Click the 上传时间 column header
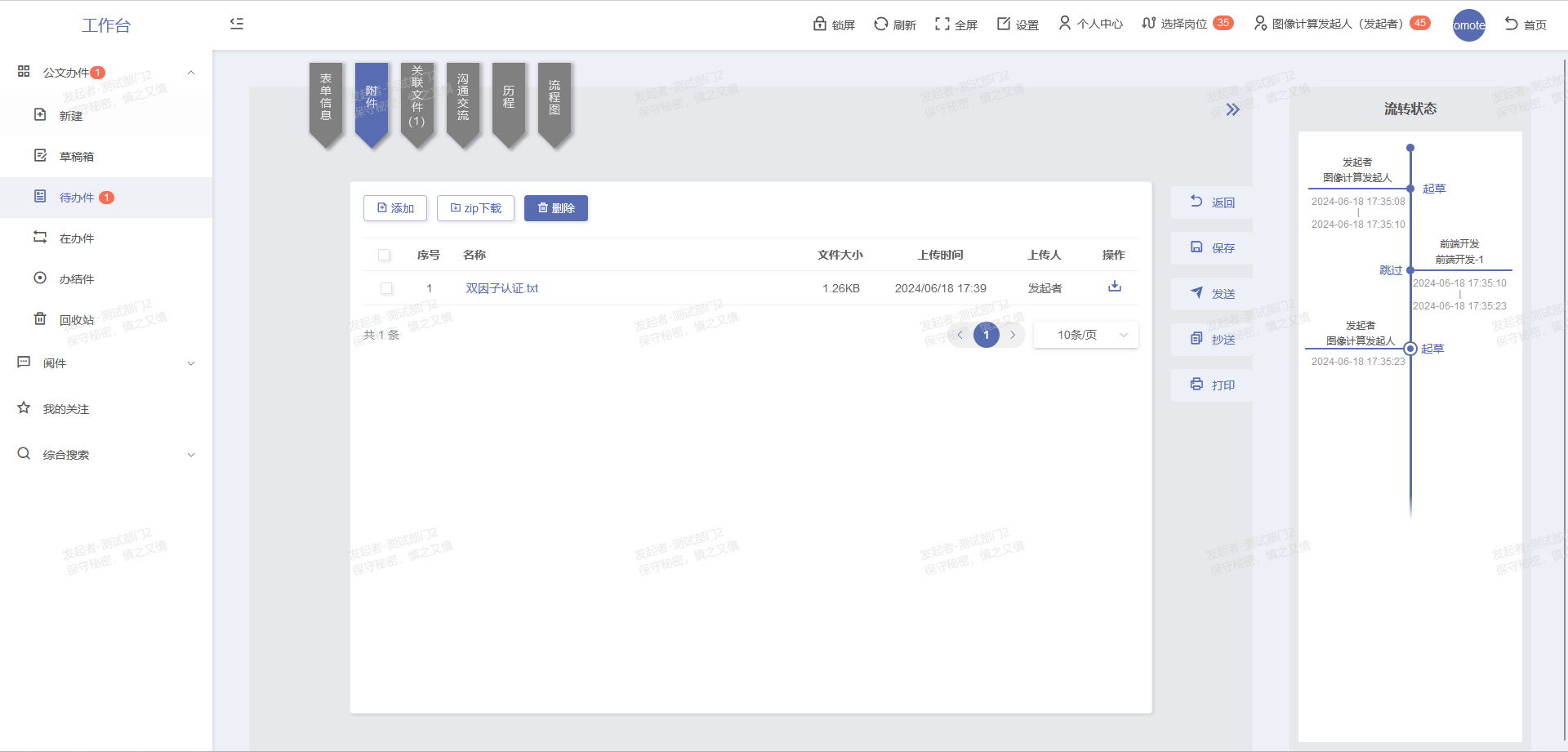 (x=941, y=255)
